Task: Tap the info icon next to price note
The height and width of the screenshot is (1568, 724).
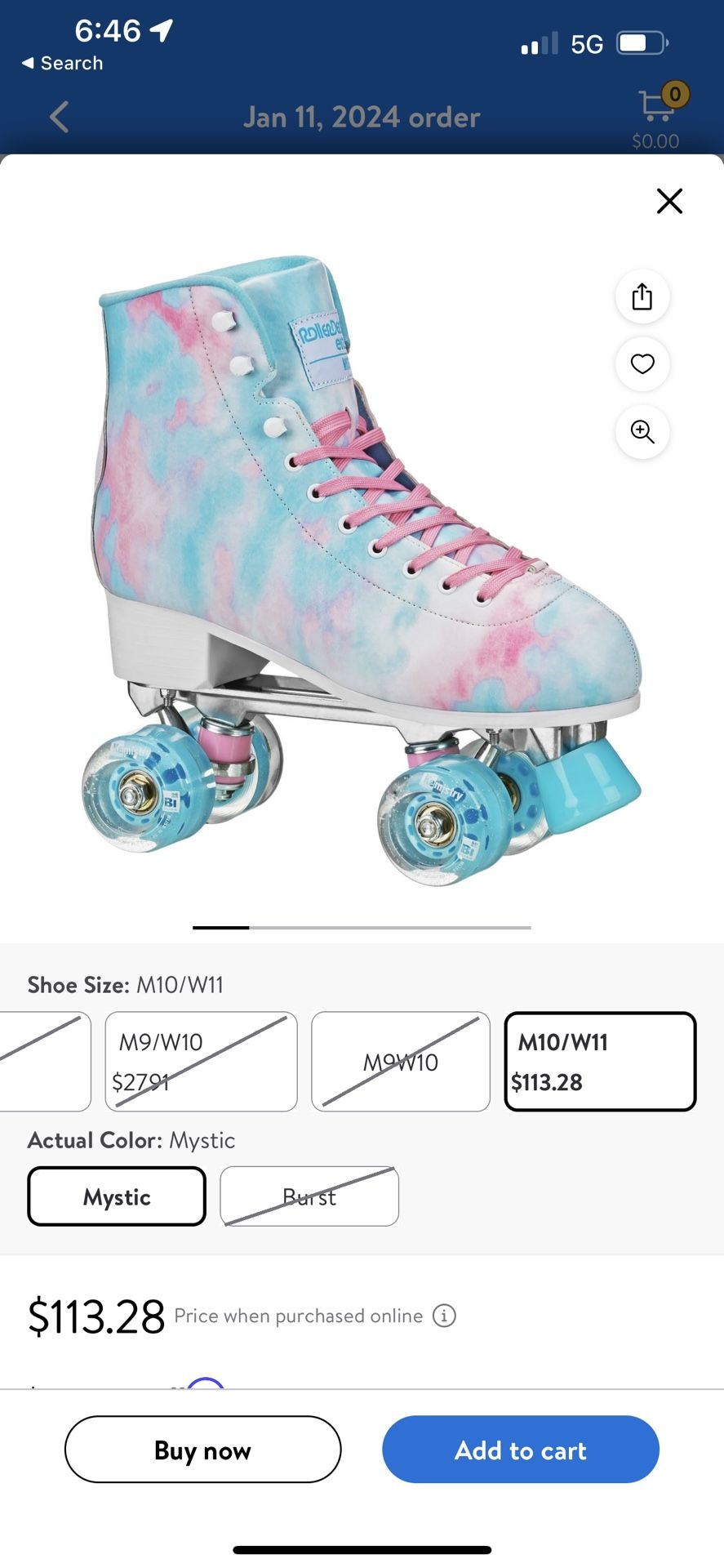Action: coord(444,1316)
